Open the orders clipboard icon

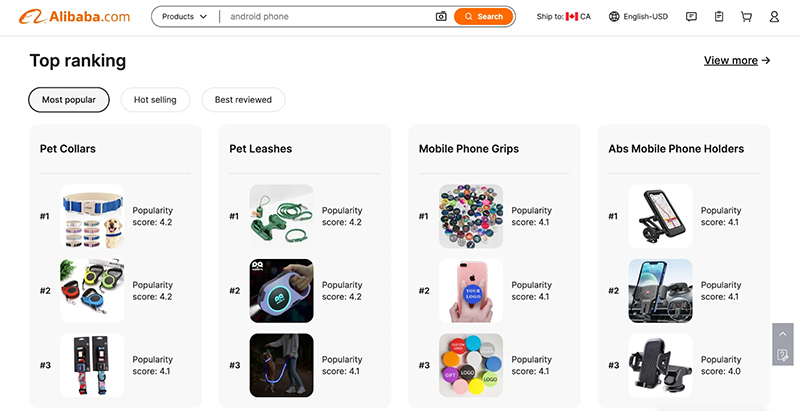[719, 16]
